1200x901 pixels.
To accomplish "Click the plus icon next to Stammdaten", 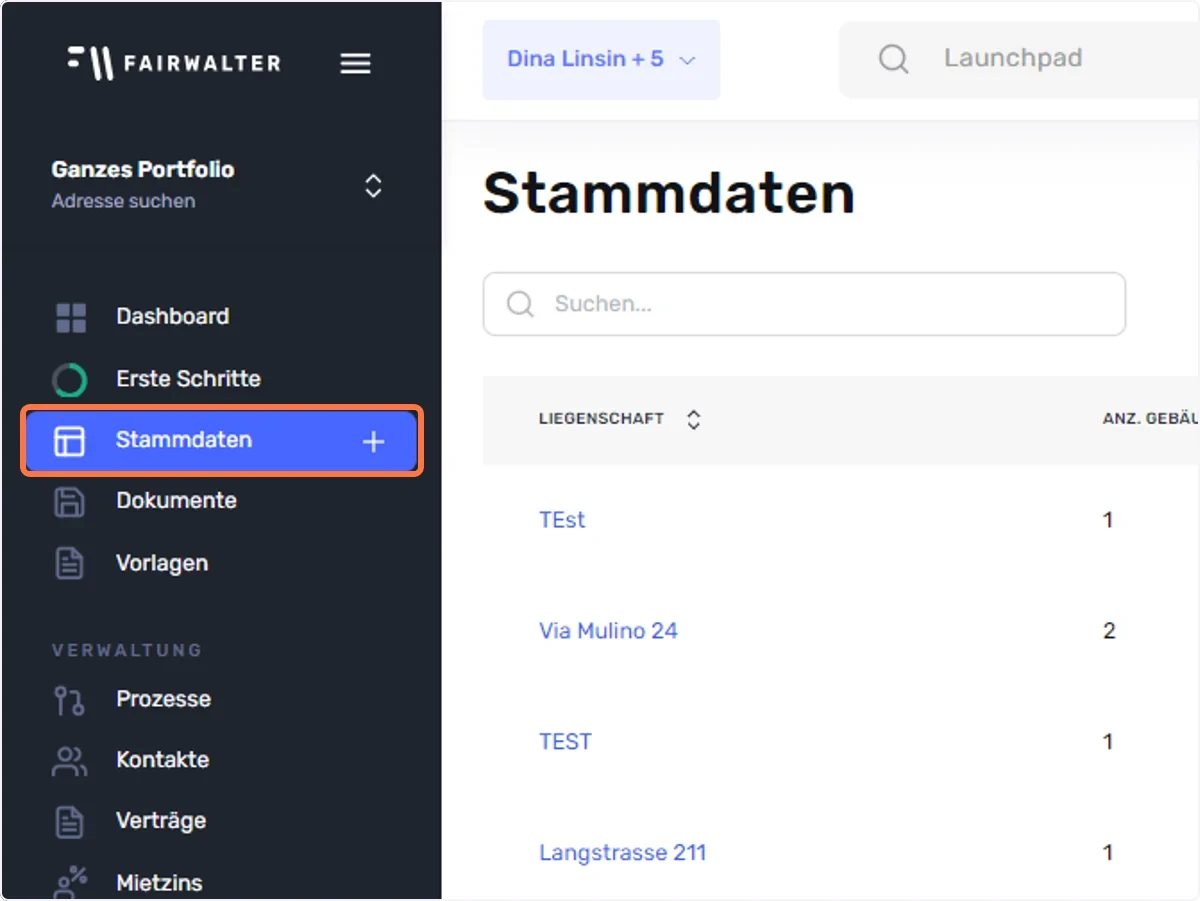I will click(x=373, y=441).
